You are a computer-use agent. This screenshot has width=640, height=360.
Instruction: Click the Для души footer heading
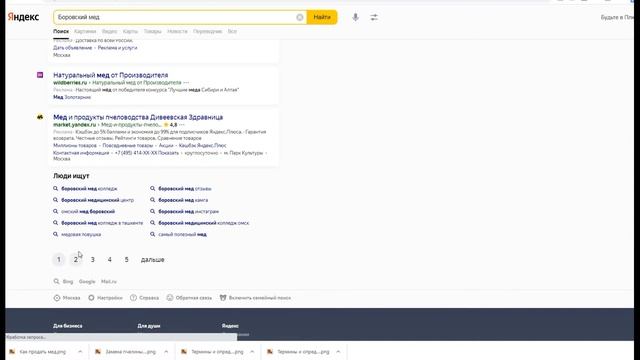point(149,326)
